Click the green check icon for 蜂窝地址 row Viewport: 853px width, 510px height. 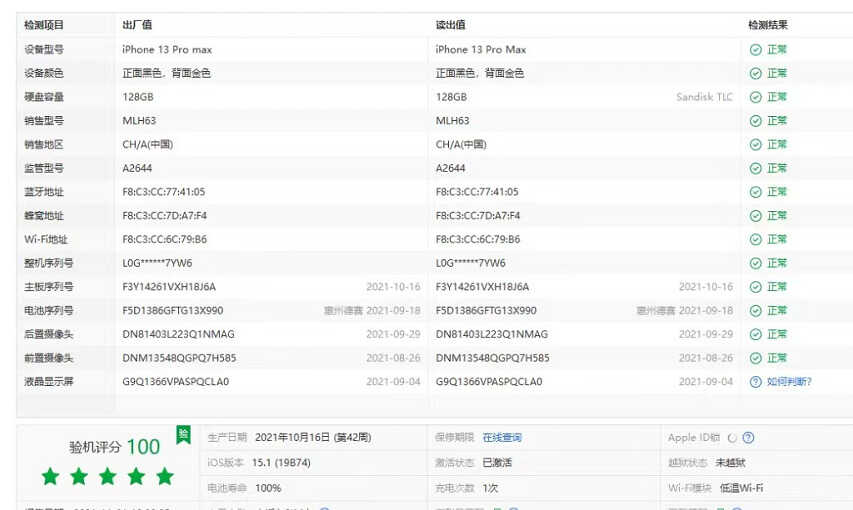(756, 216)
